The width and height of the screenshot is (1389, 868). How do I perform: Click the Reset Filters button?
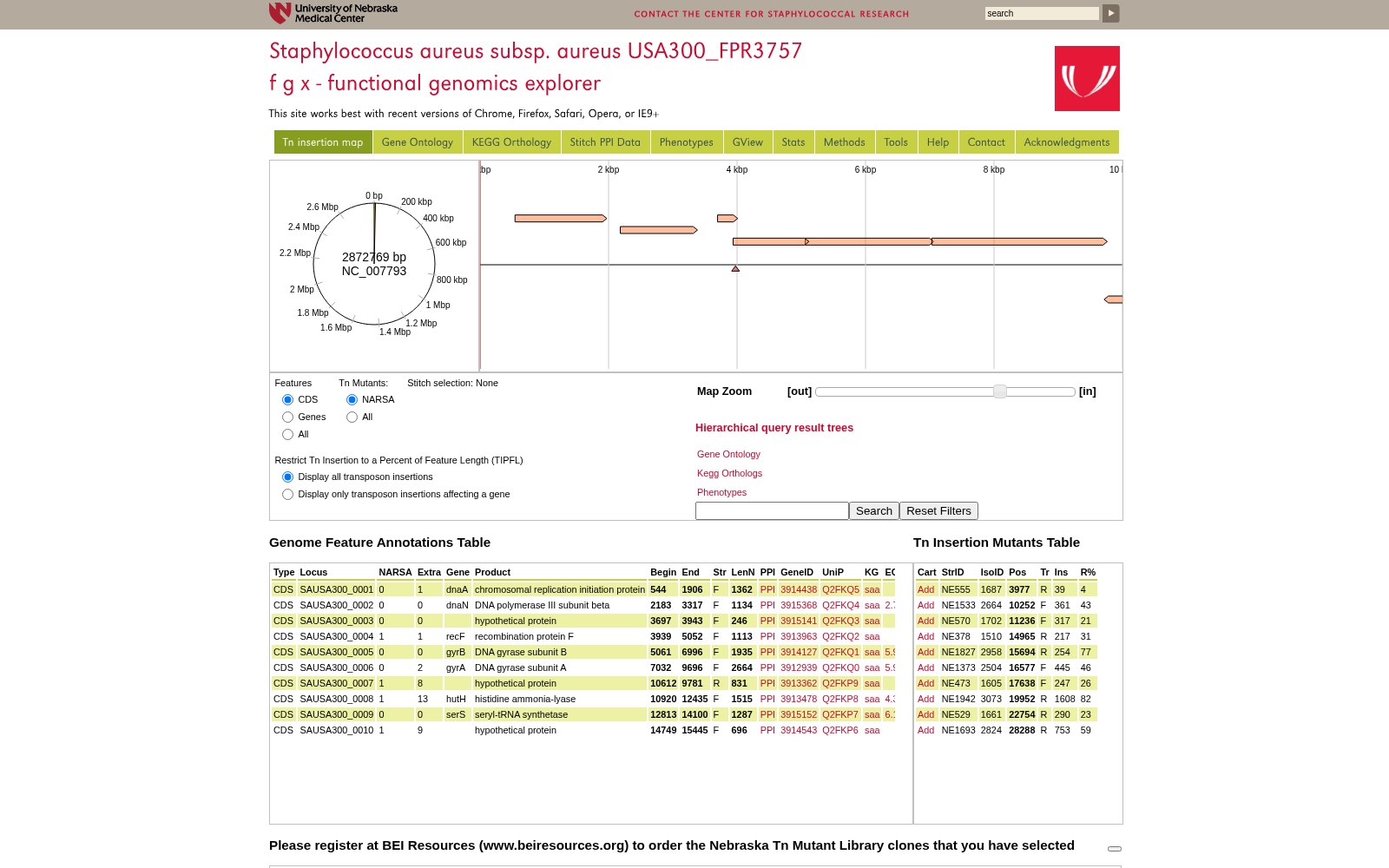click(x=938, y=511)
